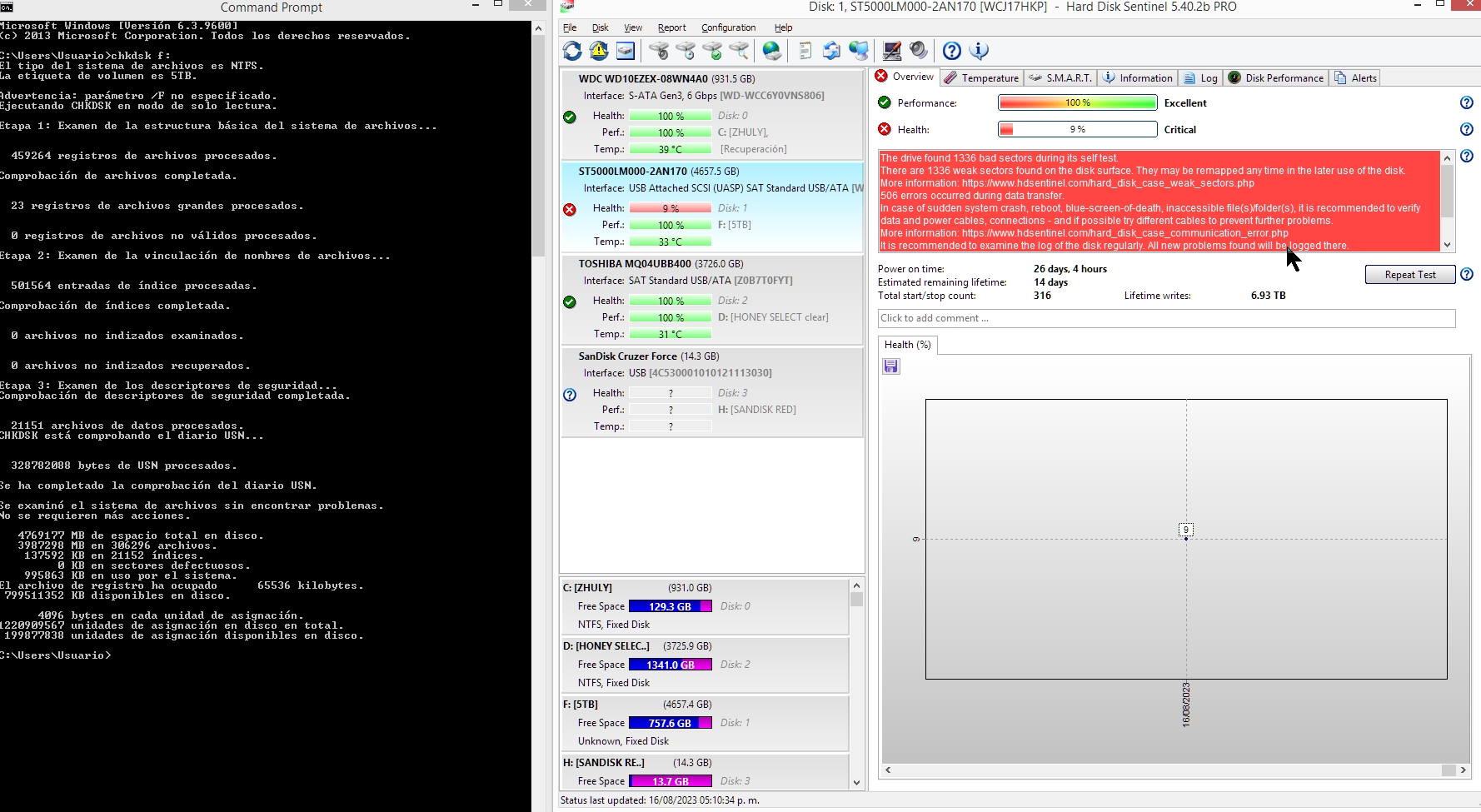Switch to the Log tab
The image size is (1481, 812).
pos(1200,77)
